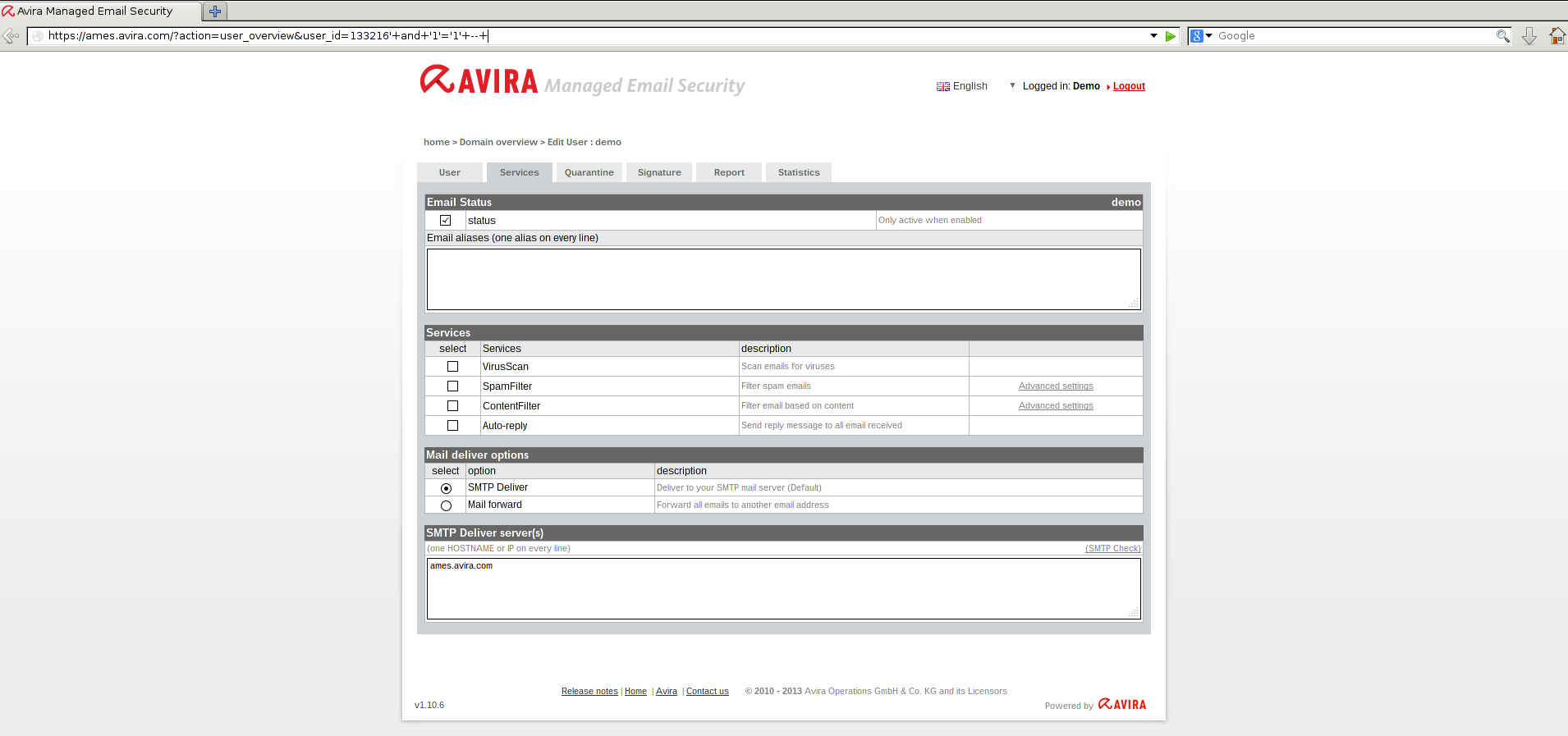Uncheck the Email status checkbox
The image size is (1568, 736).
pyautogui.click(x=446, y=221)
